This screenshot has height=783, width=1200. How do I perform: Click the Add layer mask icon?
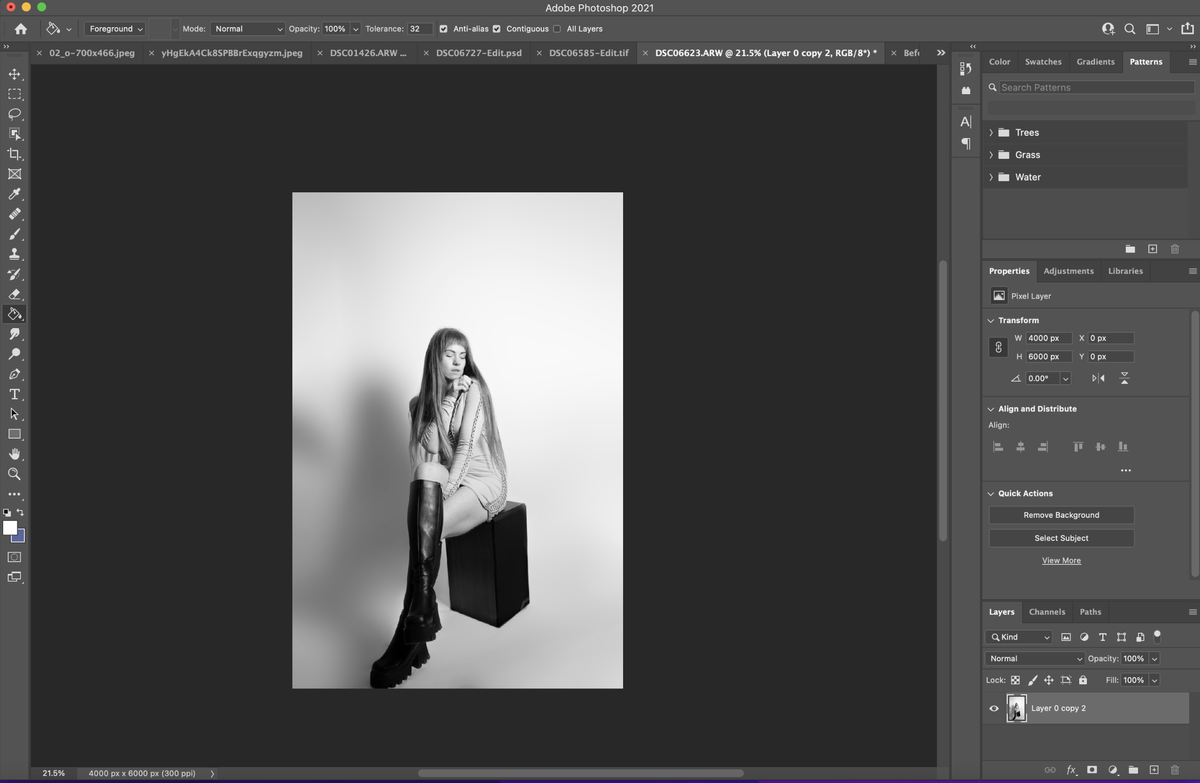coord(1092,770)
